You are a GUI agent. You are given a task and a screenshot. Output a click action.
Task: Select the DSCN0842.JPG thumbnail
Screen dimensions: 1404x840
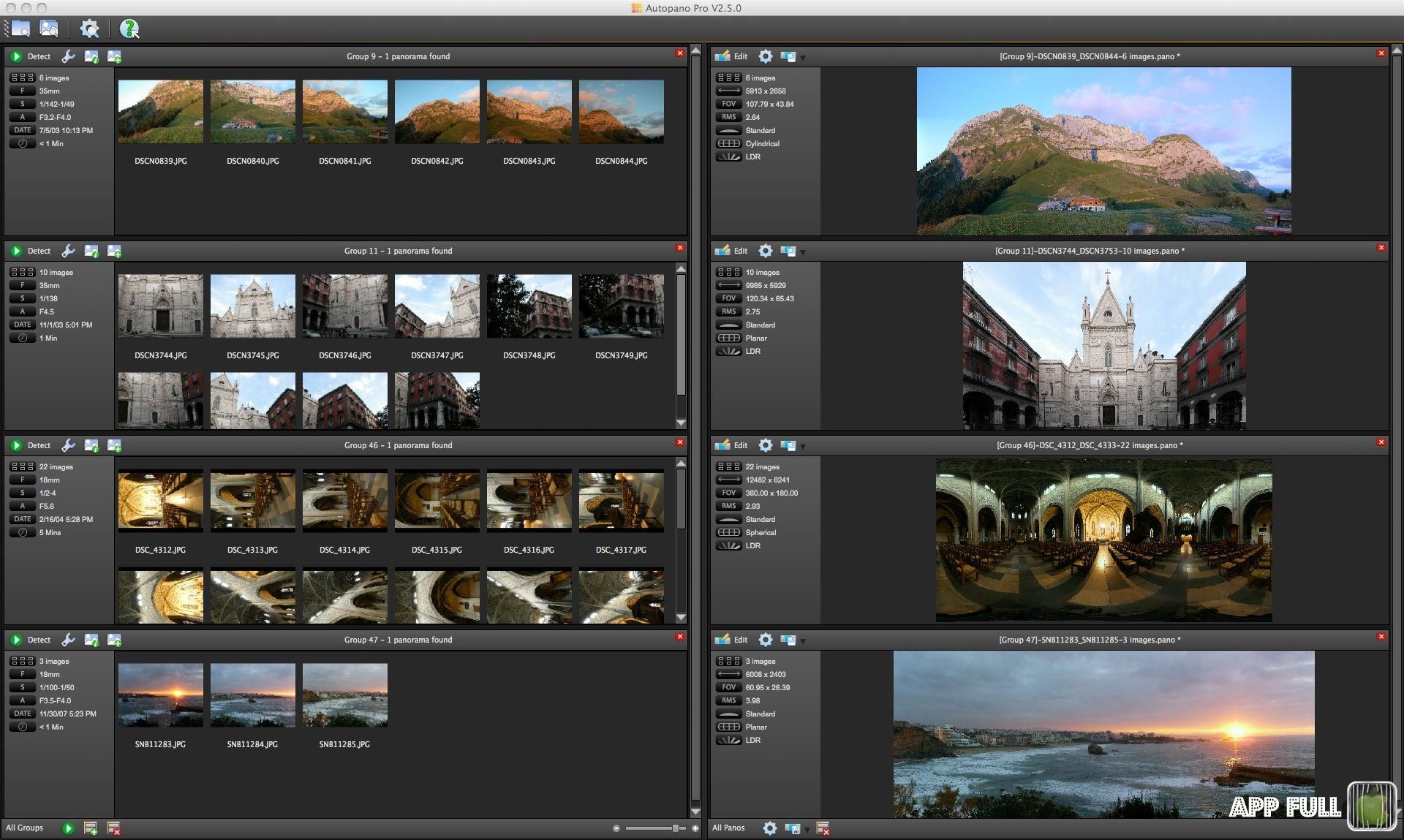click(437, 111)
